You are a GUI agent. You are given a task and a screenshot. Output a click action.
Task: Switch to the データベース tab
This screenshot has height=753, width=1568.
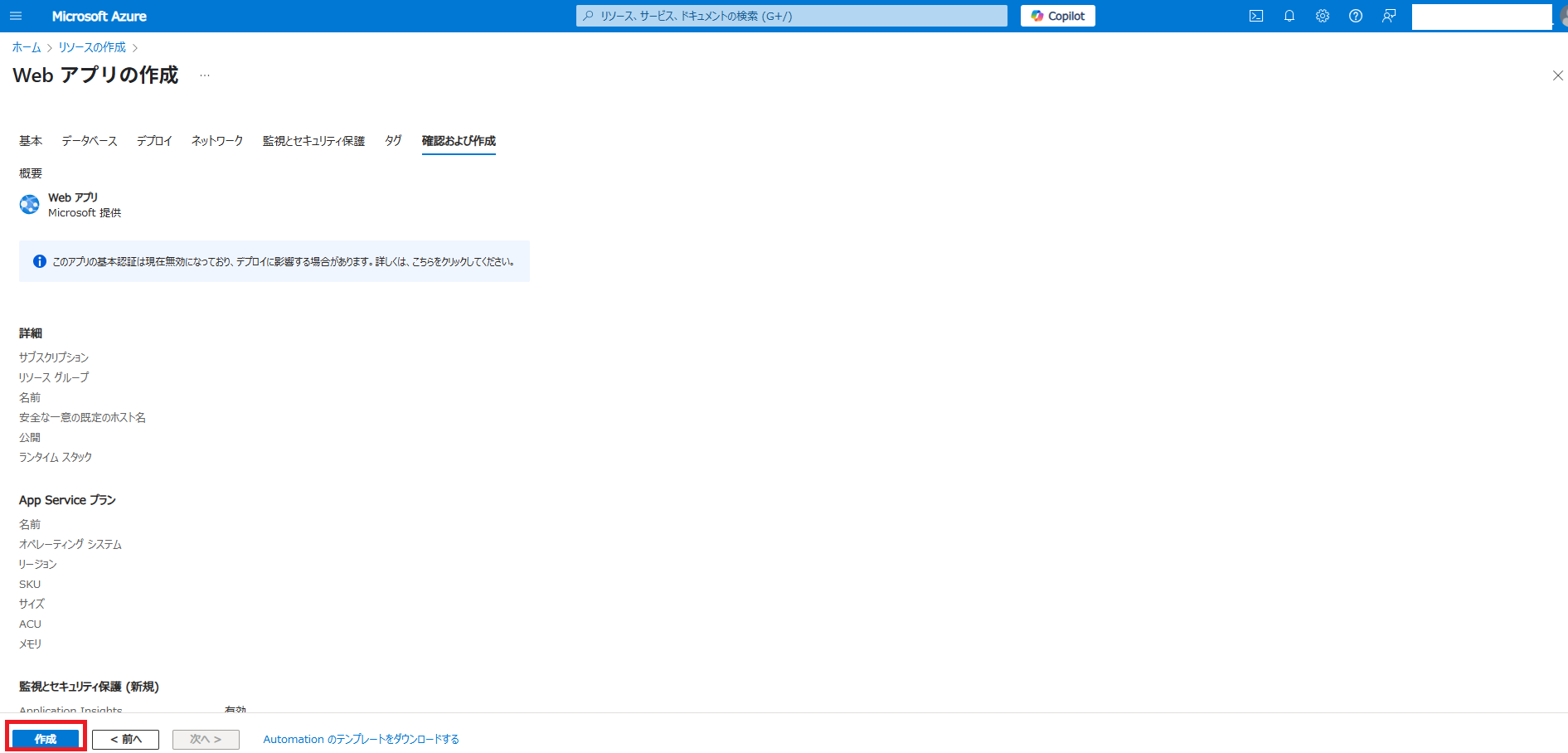(x=90, y=141)
